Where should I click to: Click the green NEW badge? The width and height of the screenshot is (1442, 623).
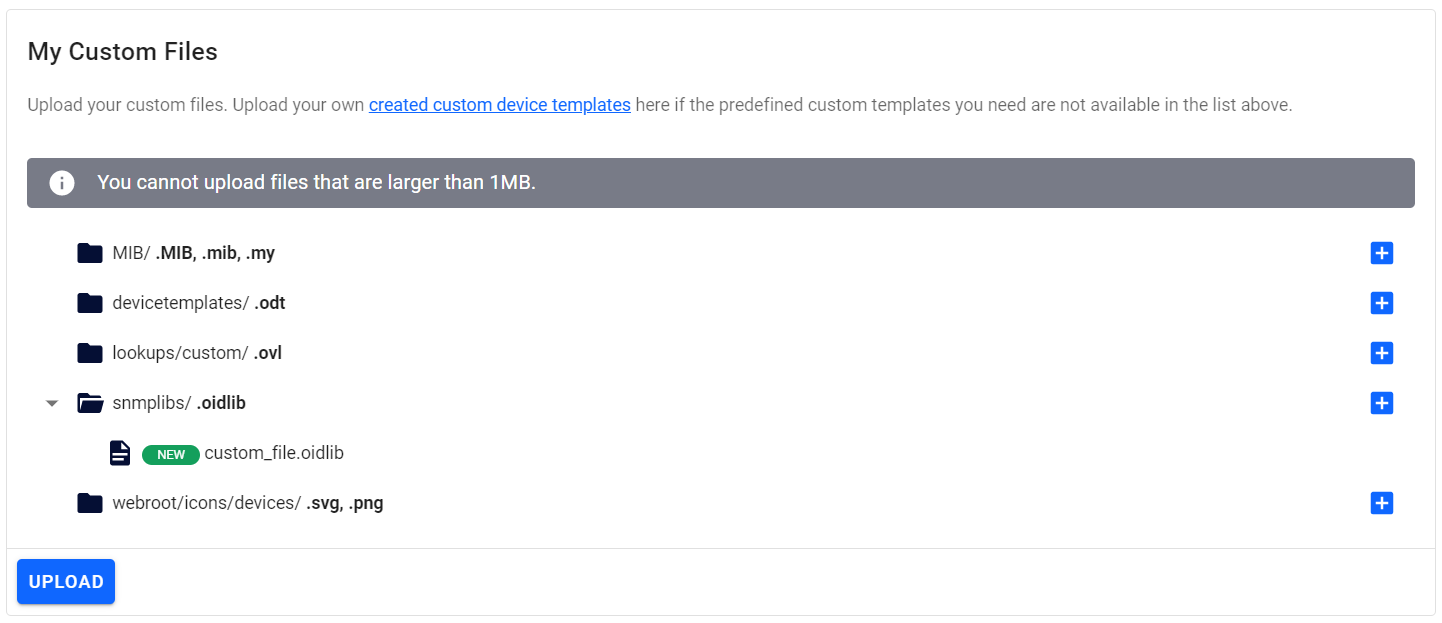coord(171,454)
